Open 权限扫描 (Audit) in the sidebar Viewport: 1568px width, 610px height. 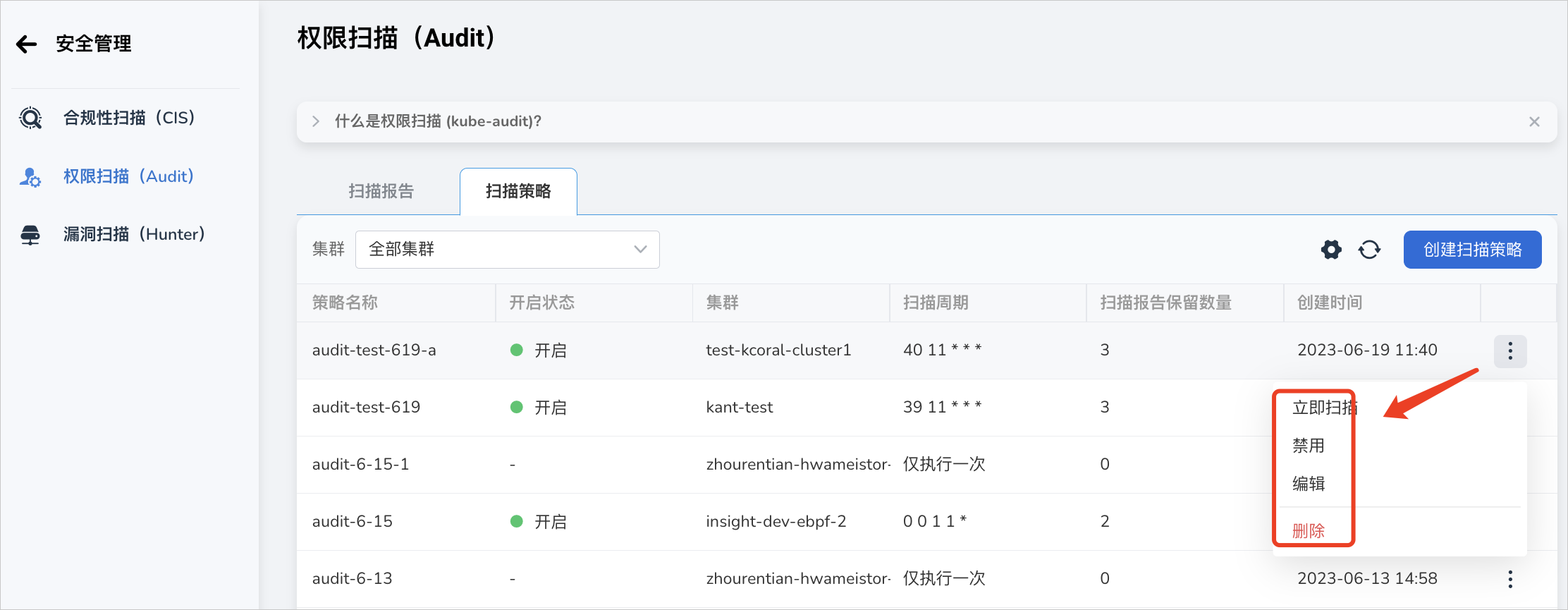click(128, 176)
